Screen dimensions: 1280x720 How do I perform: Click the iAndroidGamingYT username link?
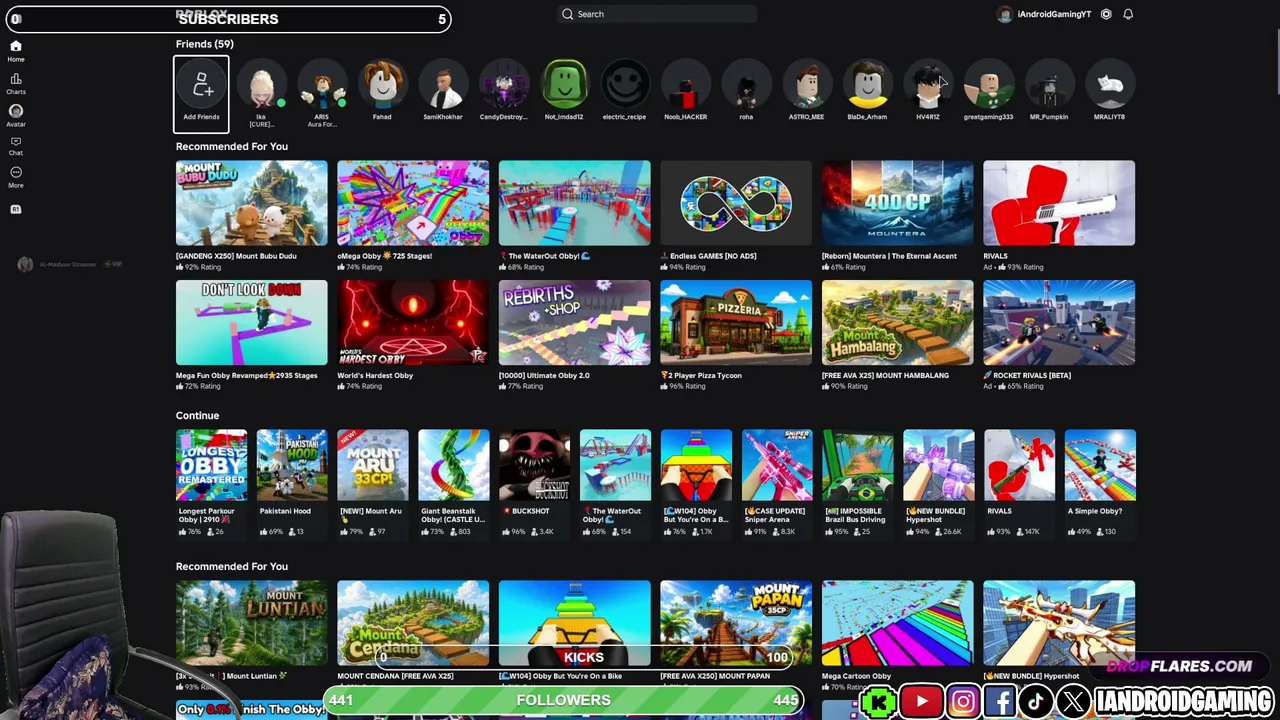pyautogui.click(x=1054, y=14)
